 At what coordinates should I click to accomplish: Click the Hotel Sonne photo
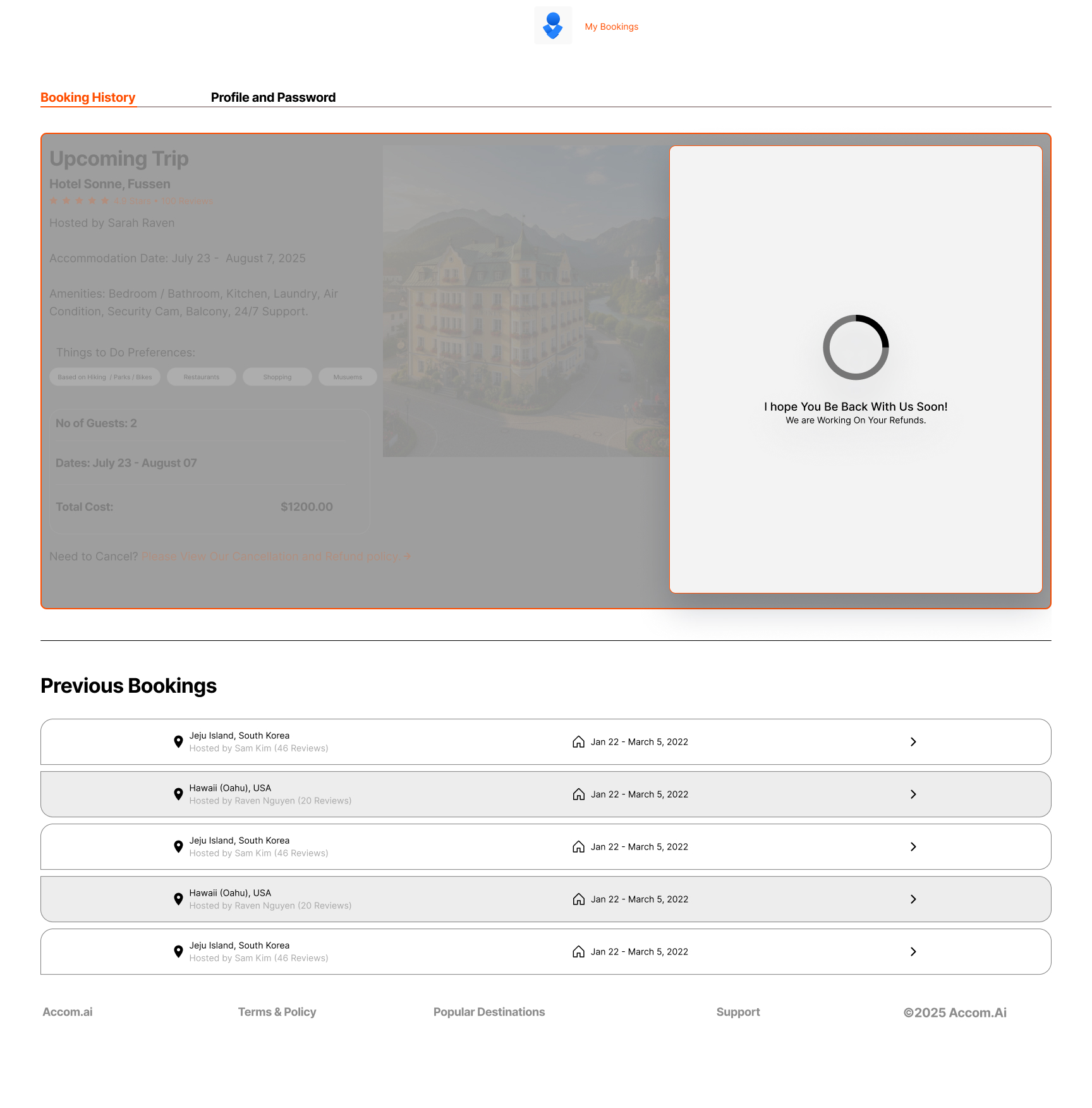(x=526, y=301)
